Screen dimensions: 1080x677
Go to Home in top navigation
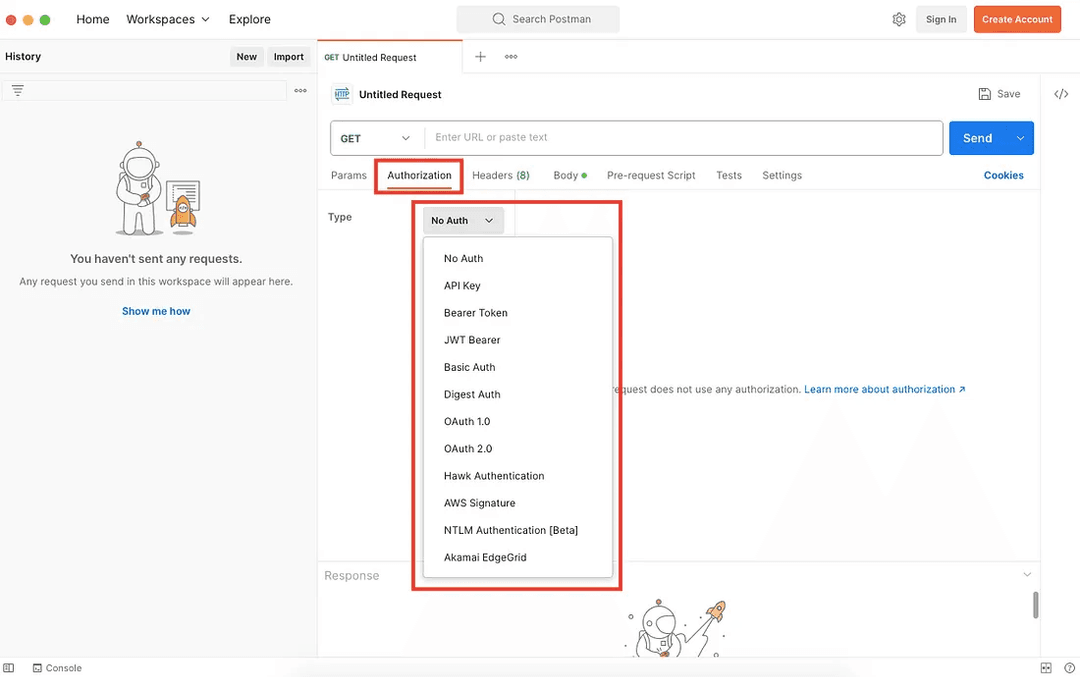[x=92, y=19]
